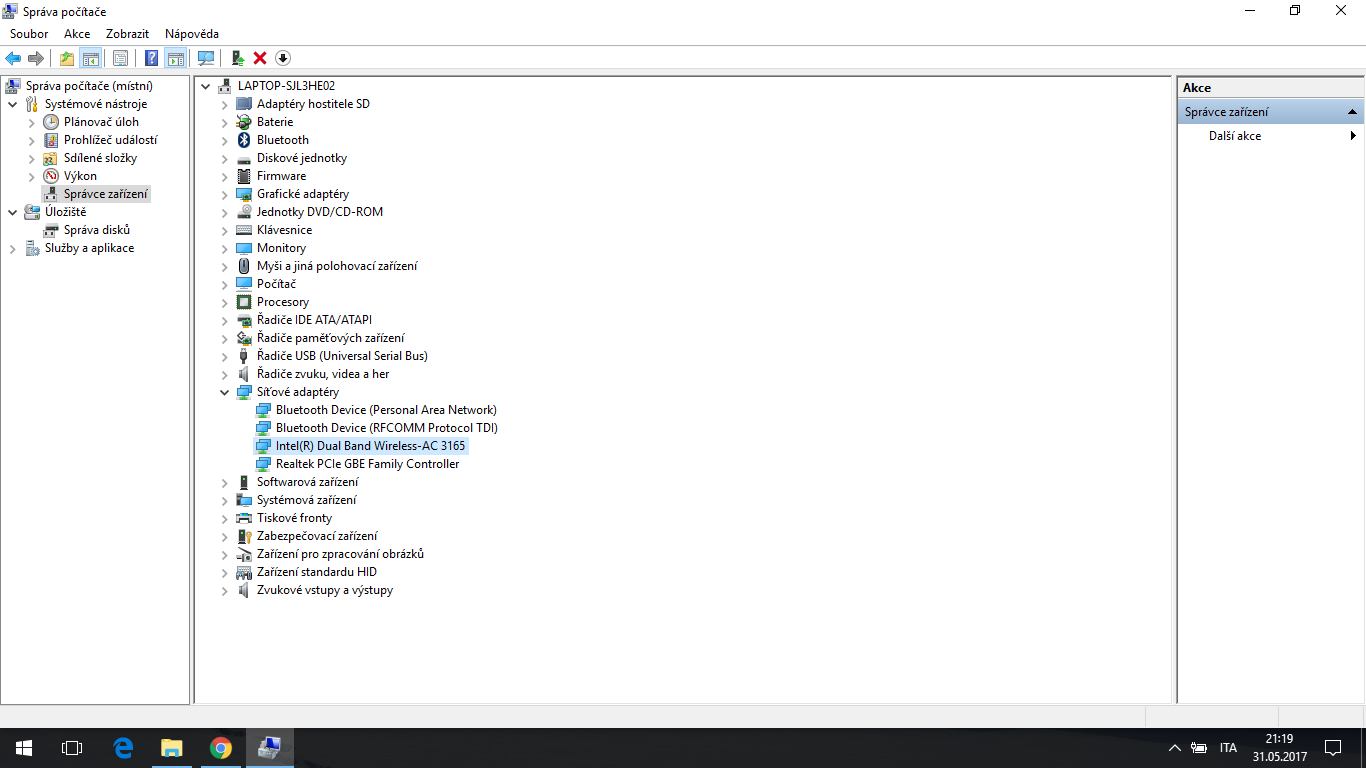Open the Nápověda menu

(x=192, y=34)
